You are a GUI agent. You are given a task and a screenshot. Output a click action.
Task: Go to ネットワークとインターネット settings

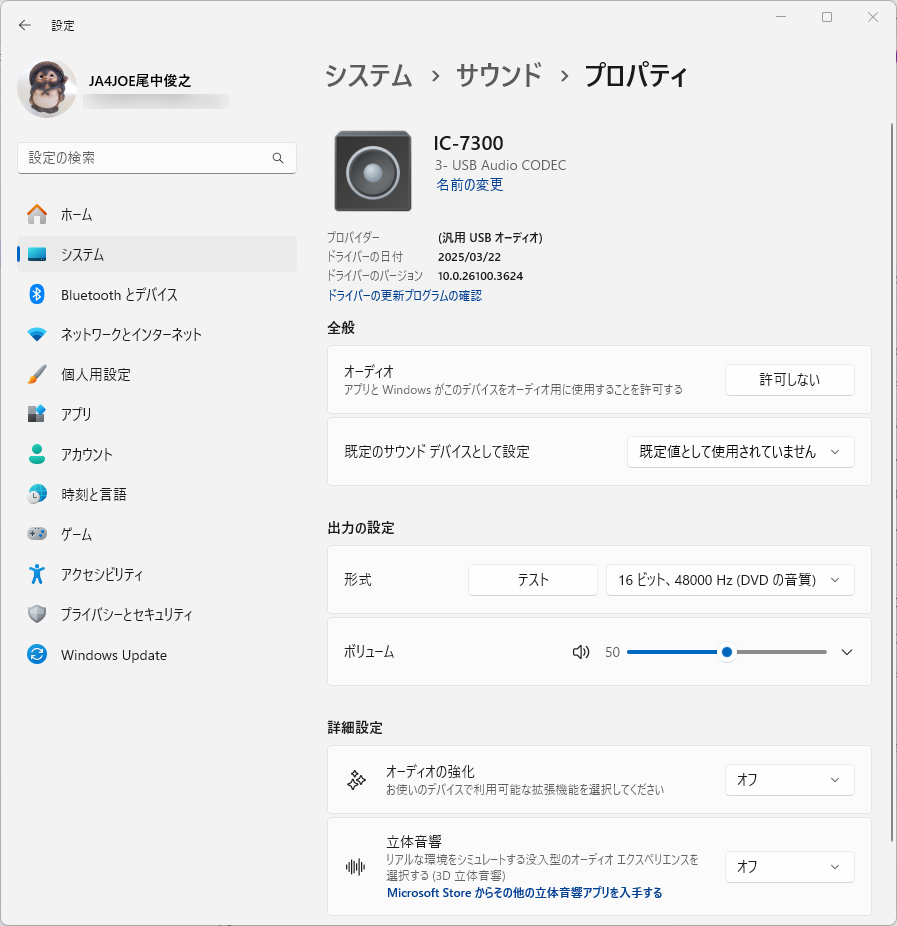(156, 334)
